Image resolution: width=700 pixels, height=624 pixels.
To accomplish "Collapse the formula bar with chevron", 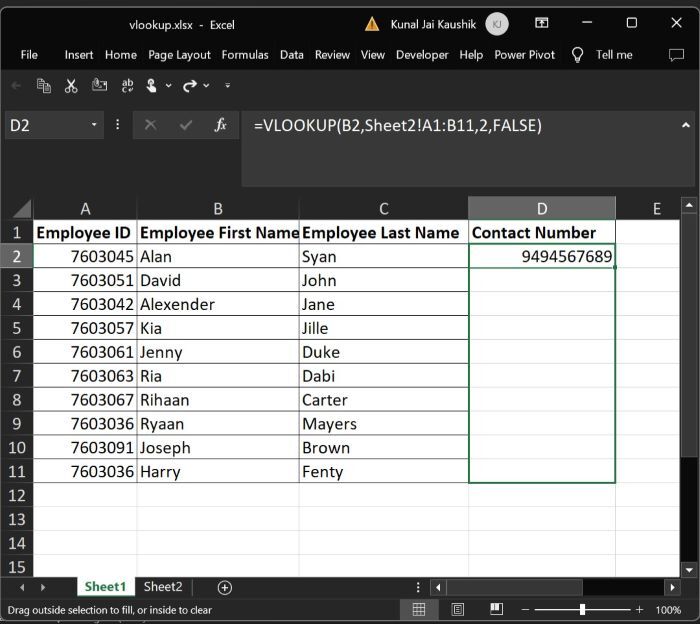I will 685,125.
